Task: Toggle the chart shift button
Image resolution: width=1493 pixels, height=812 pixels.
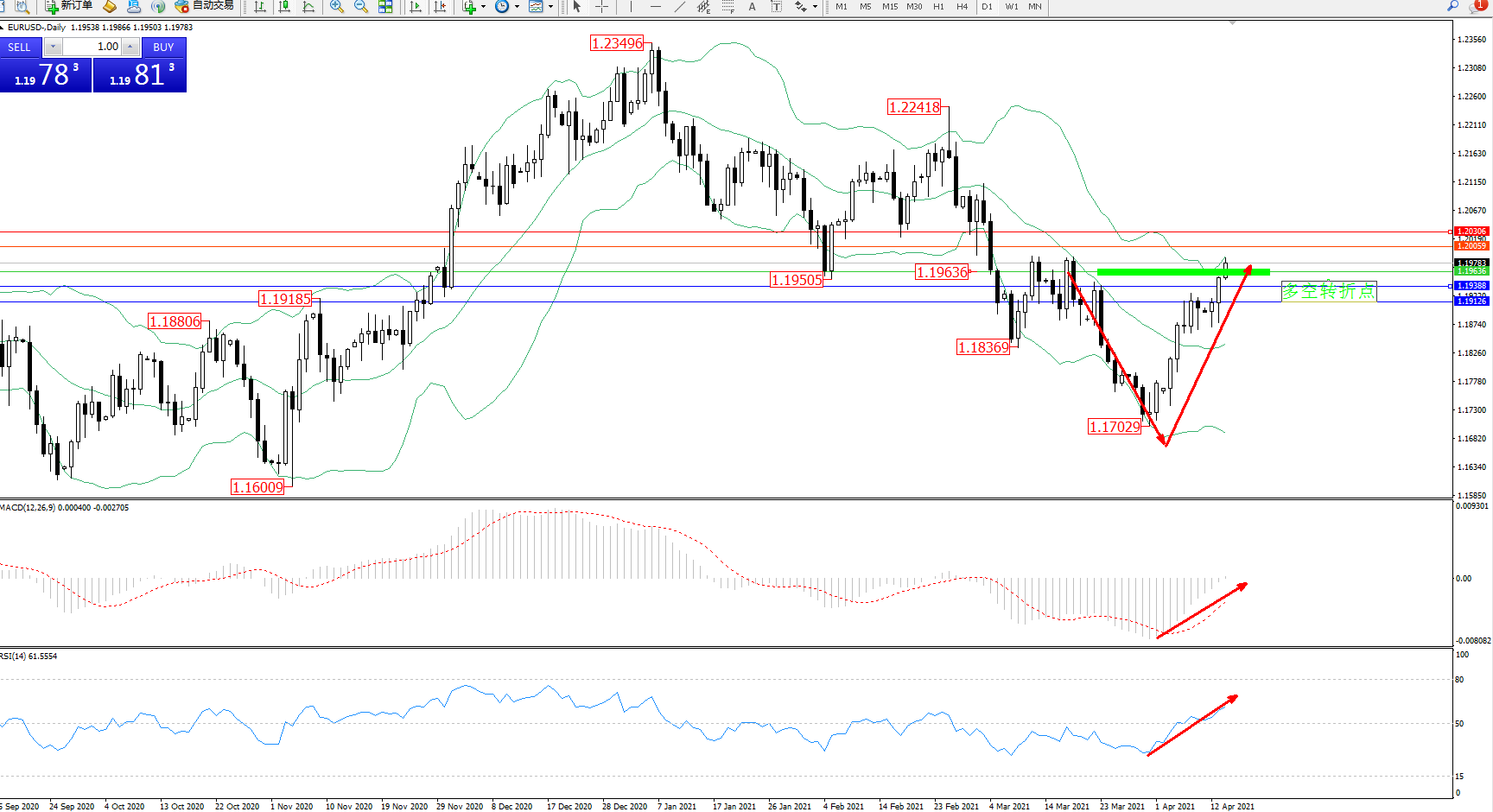Action: click(x=440, y=7)
